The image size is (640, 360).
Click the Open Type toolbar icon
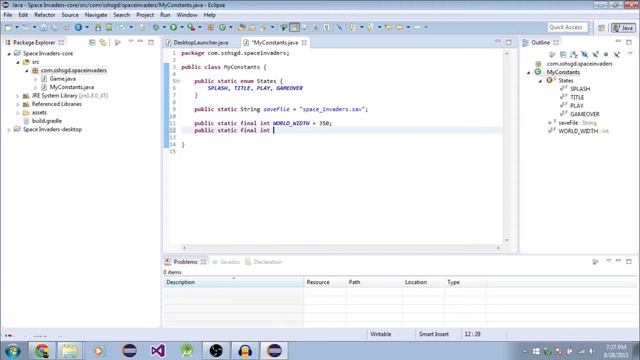[241, 27]
